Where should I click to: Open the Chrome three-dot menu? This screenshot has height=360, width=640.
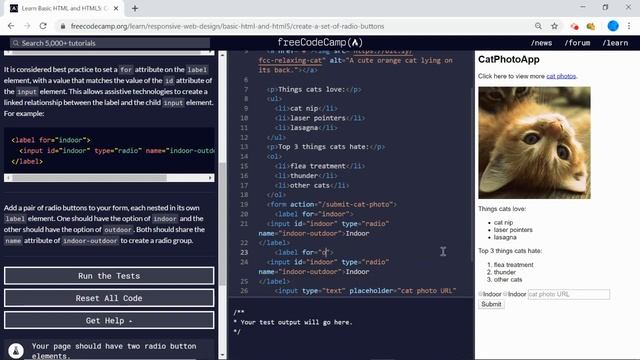[x=629, y=26]
